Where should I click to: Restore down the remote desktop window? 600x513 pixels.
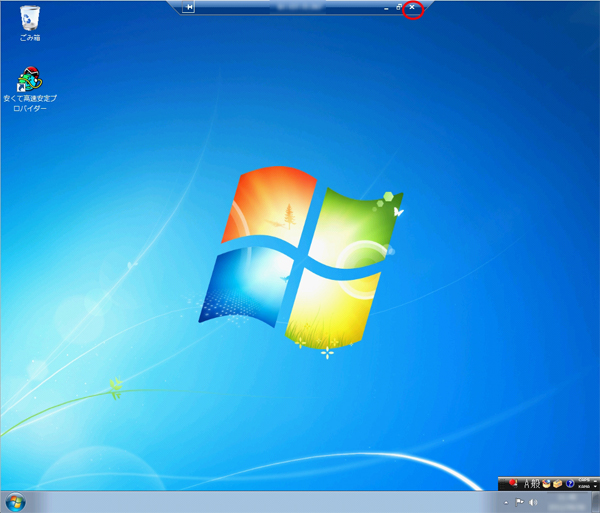[399, 7]
